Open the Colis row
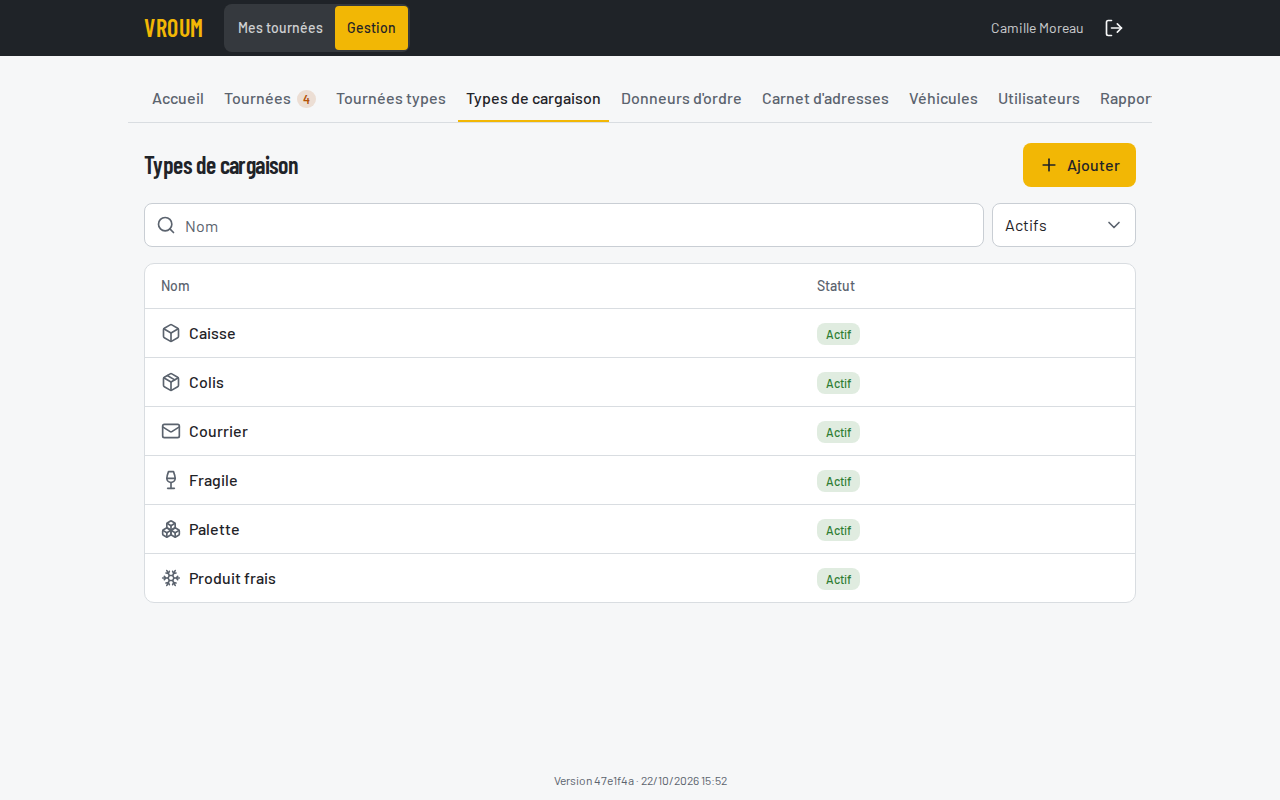The image size is (1280, 800). click(x=640, y=382)
